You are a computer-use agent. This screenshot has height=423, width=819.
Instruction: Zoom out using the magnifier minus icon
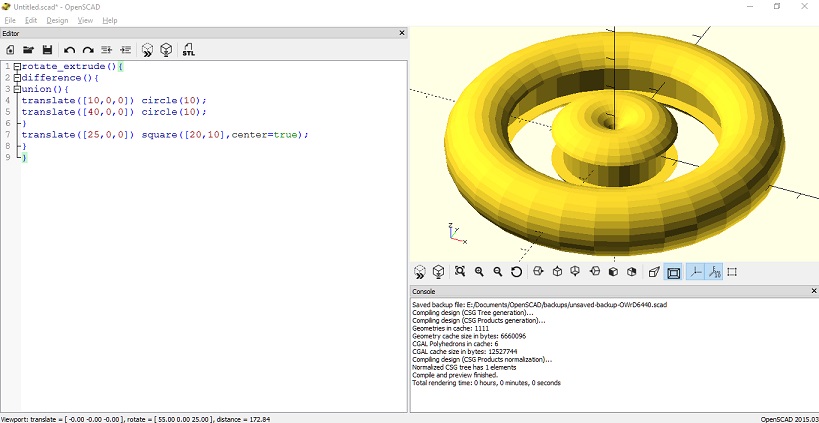coord(498,272)
